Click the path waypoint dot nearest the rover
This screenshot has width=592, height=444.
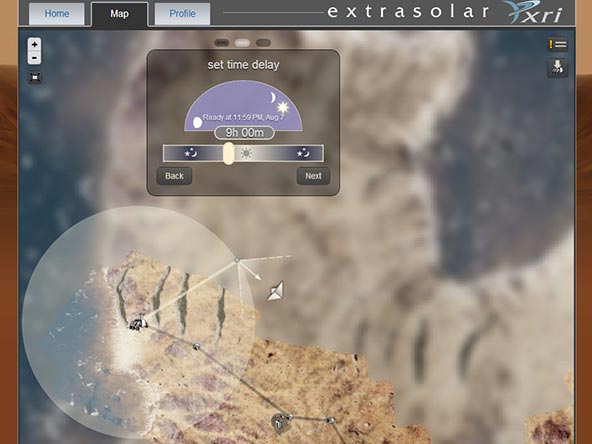[x=196, y=346]
